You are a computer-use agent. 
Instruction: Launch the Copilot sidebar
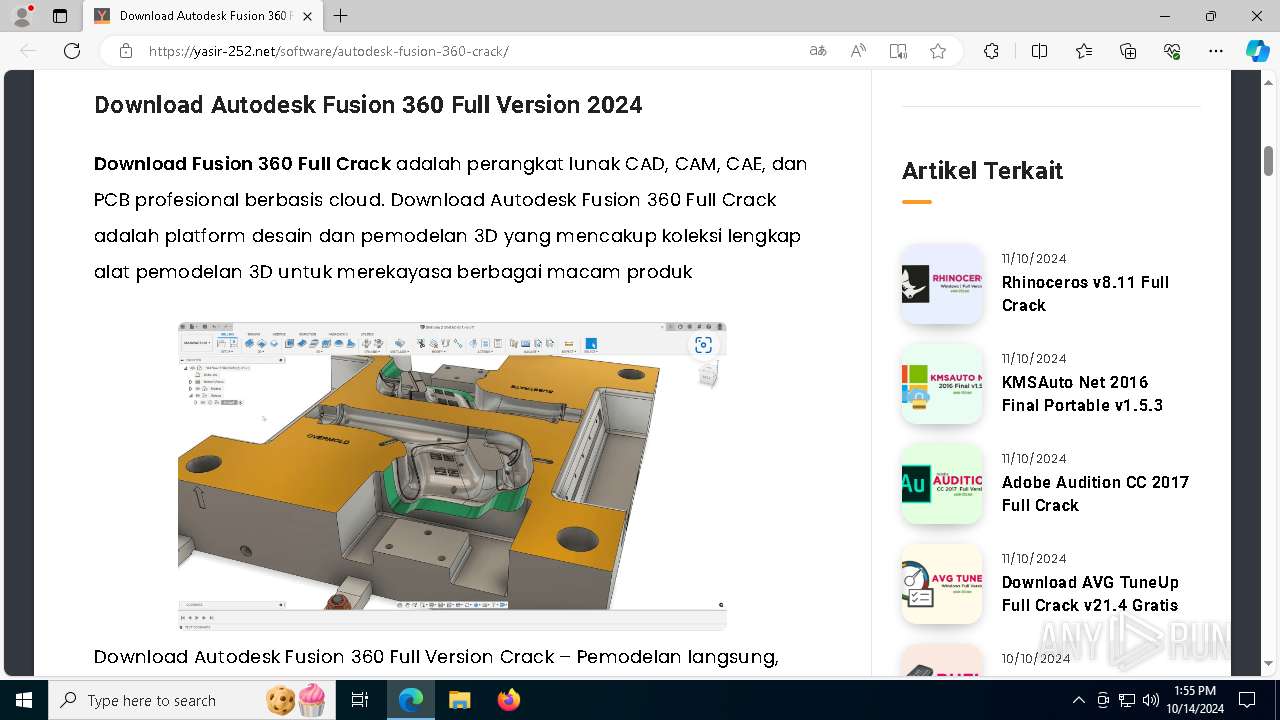(x=1257, y=51)
